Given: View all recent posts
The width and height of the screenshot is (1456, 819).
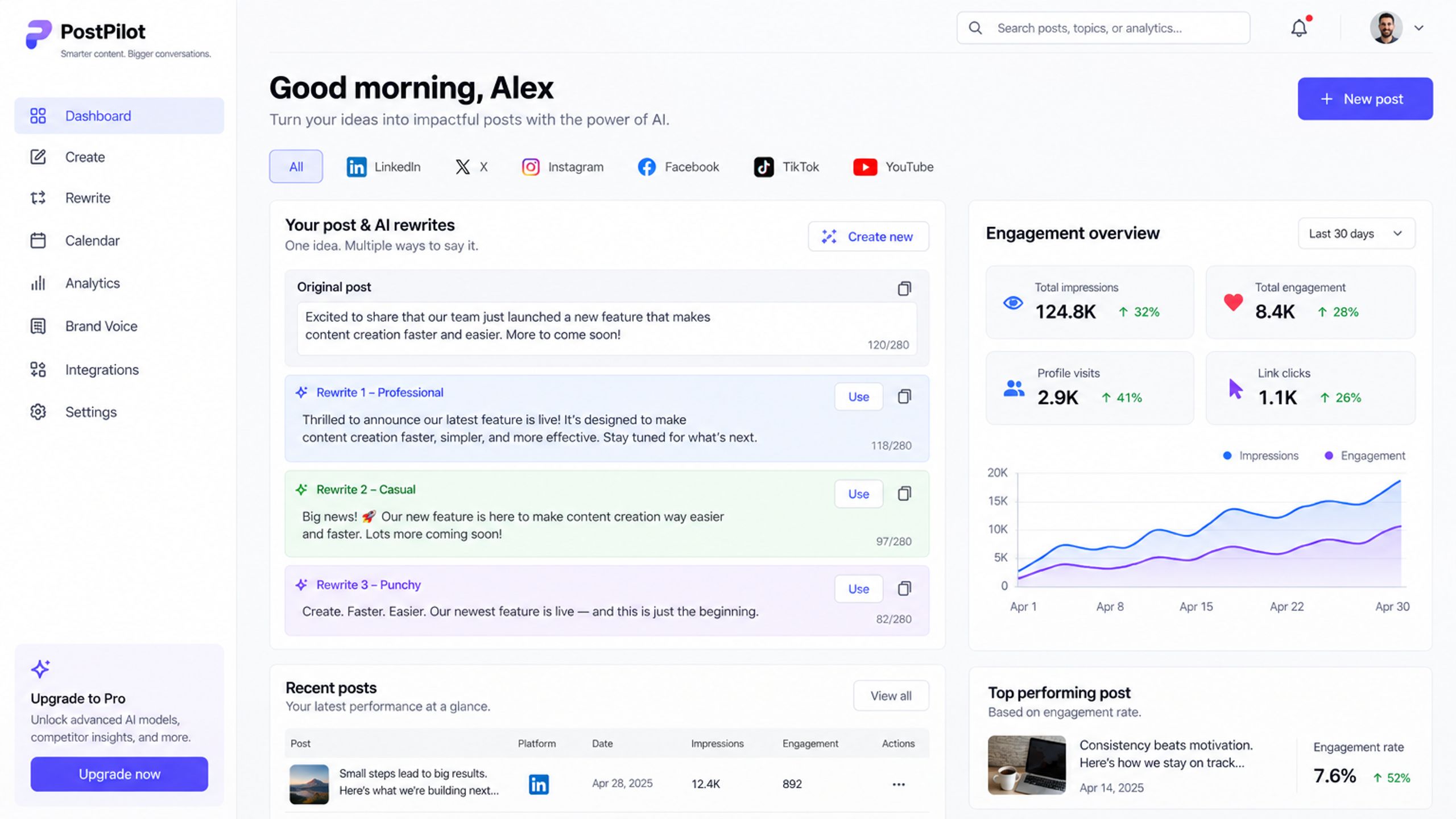Looking at the screenshot, I should pyautogui.click(x=891, y=696).
